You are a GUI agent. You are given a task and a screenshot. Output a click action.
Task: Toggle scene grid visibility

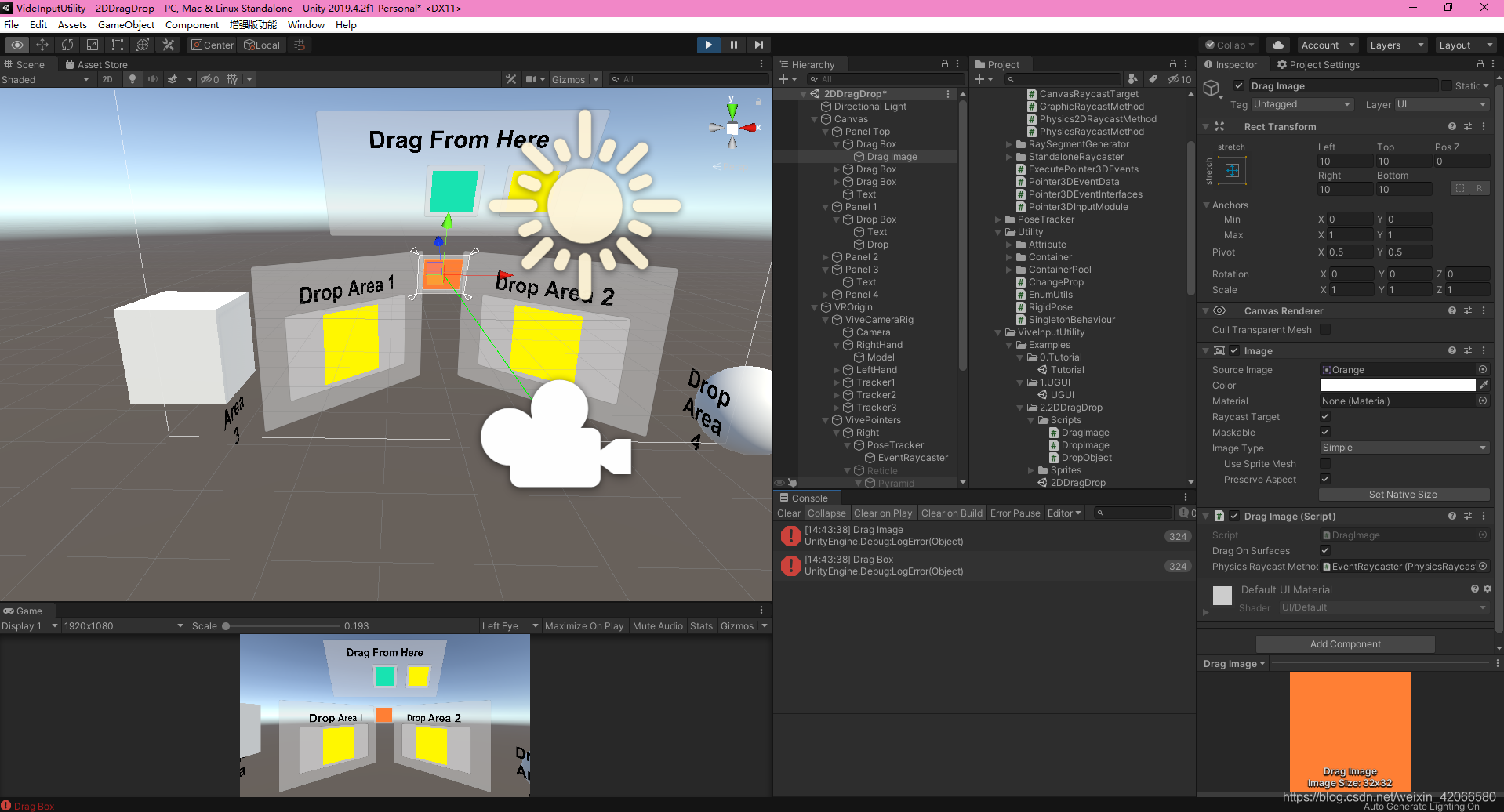pos(232,79)
